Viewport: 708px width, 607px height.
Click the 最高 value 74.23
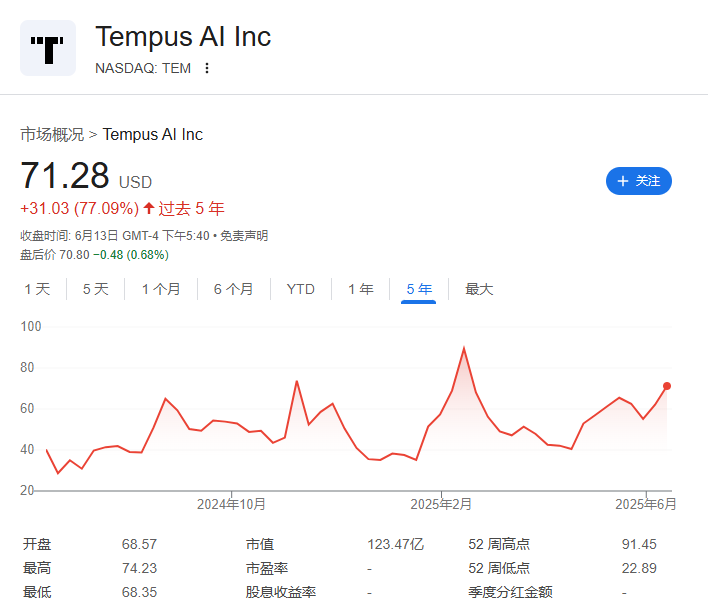coord(140,568)
